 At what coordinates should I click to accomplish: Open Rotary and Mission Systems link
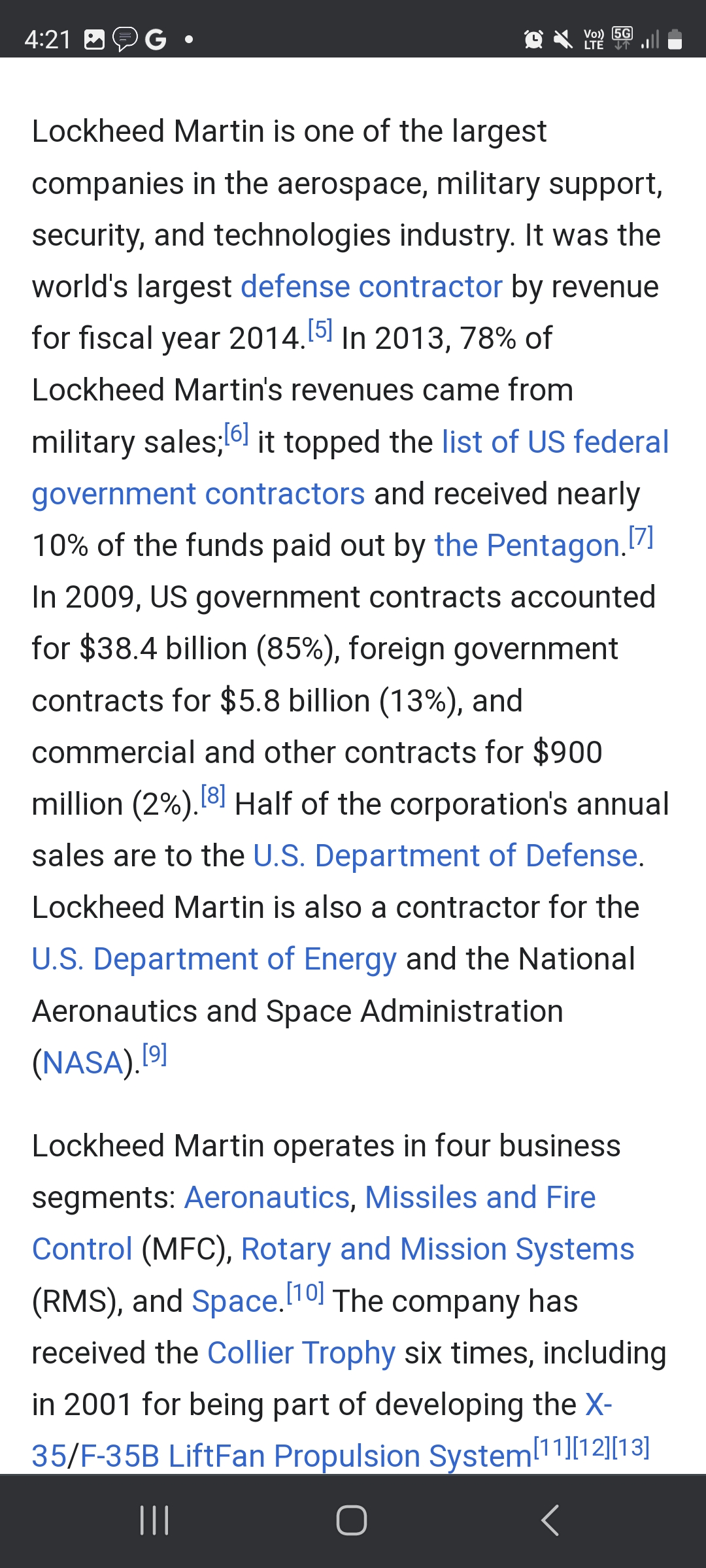[437, 1249]
